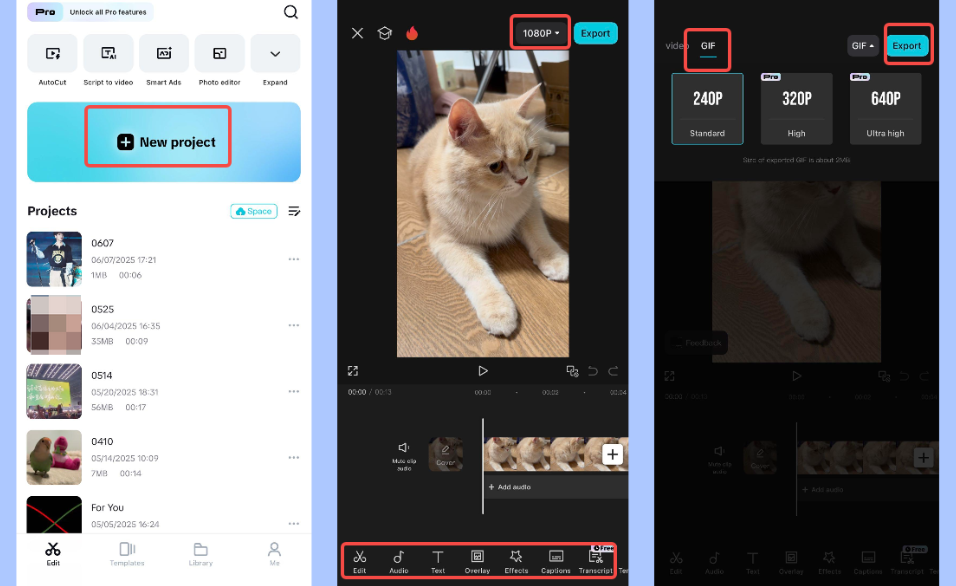Expand the top tools row chevron
This screenshot has height=586, width=956.
(x=275, y=52)
